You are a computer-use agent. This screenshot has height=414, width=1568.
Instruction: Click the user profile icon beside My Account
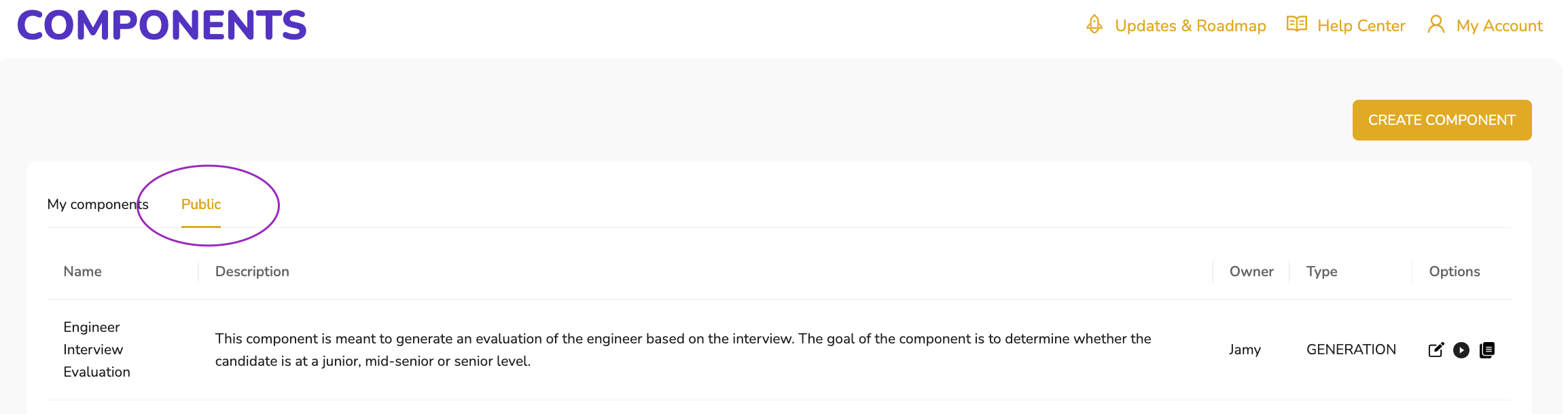point(1436,24)
